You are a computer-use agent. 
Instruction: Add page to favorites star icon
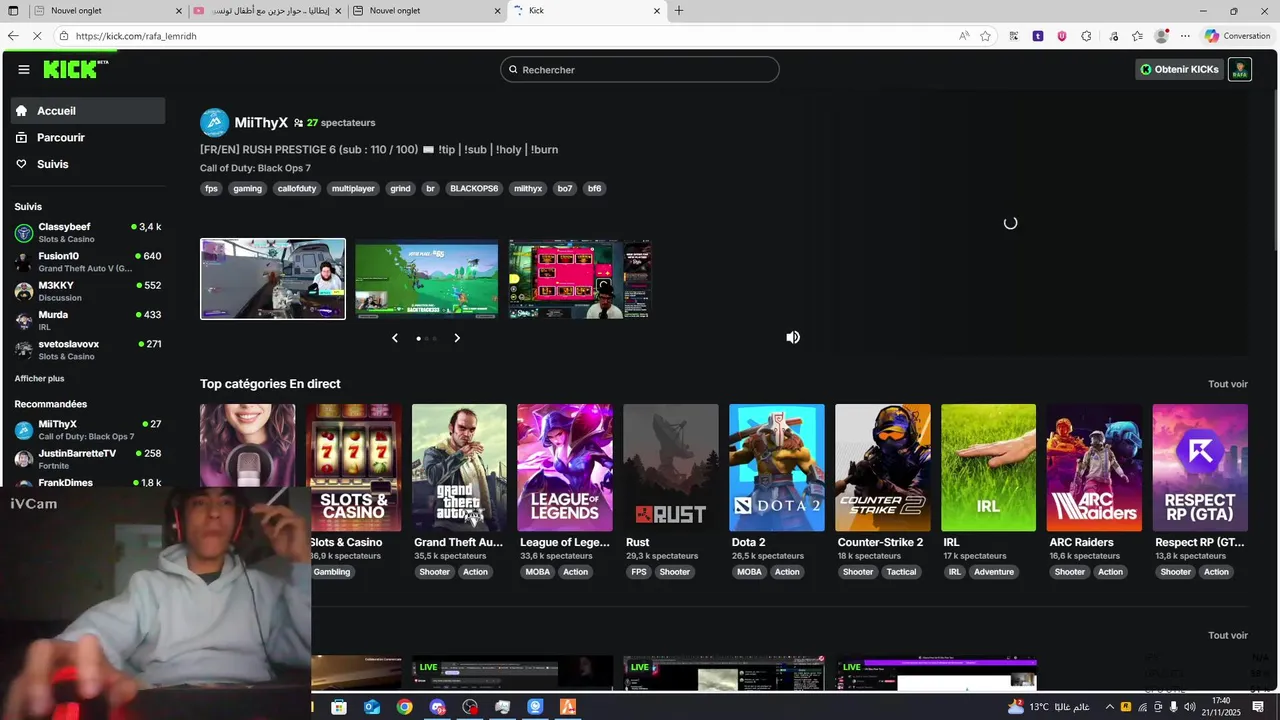click(x=986, y=36)
